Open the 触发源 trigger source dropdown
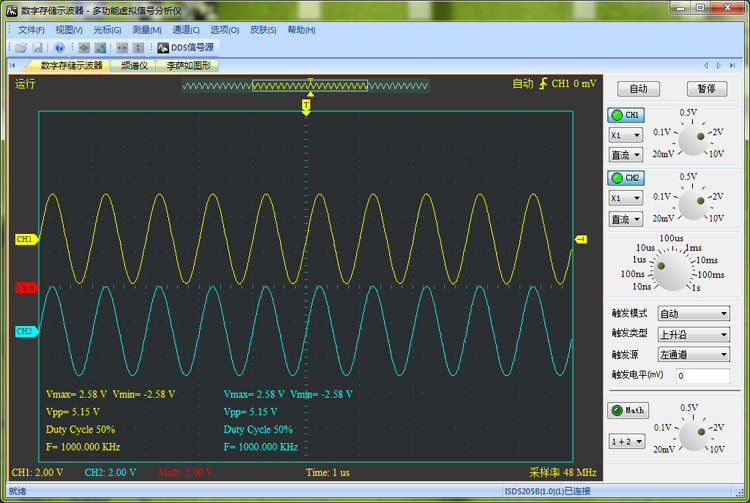This screenshot has width=750, height=503. tap(692, 354)
